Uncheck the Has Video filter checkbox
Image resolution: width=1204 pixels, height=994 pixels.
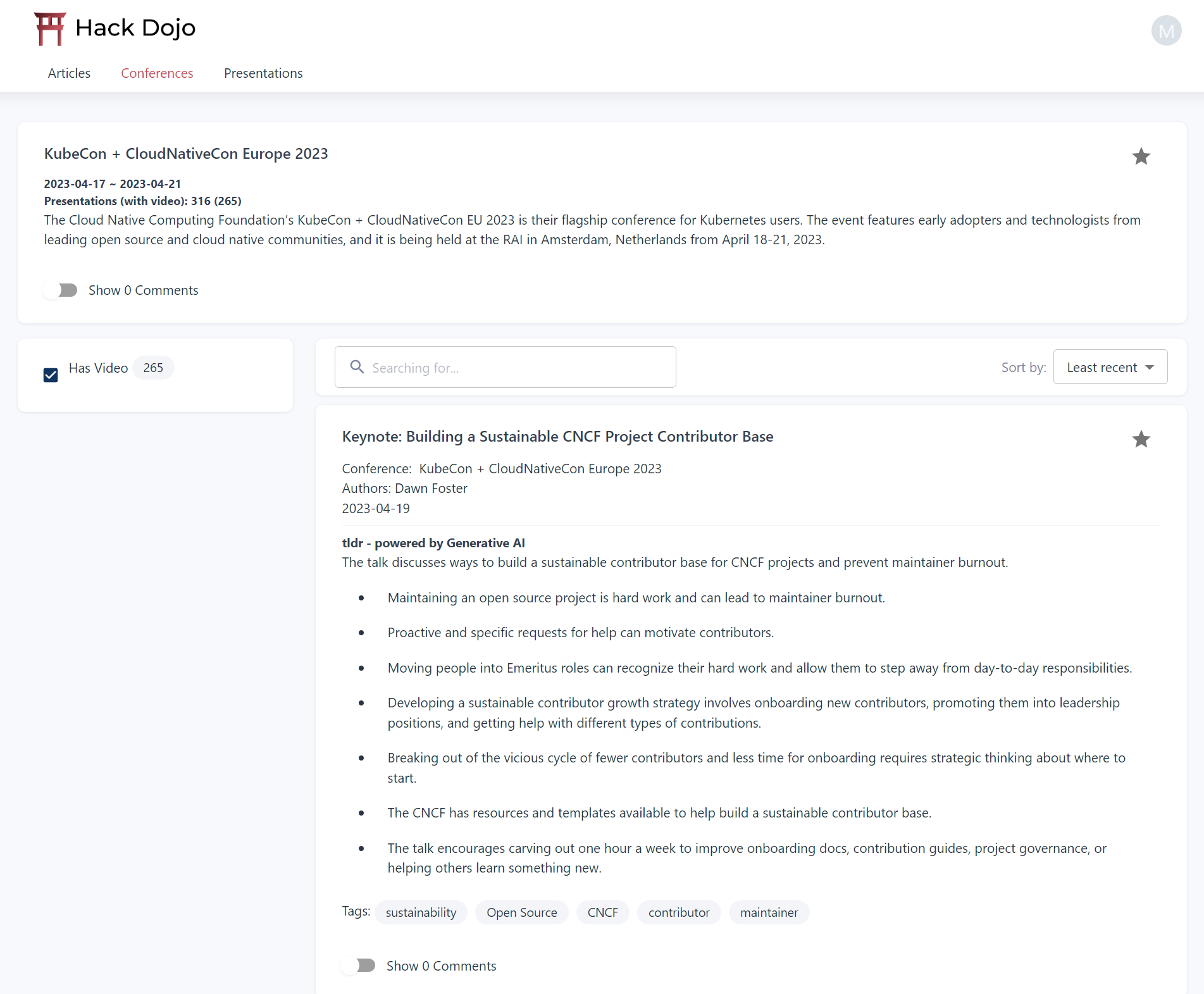pyautogui.click(x=51, y=375)
